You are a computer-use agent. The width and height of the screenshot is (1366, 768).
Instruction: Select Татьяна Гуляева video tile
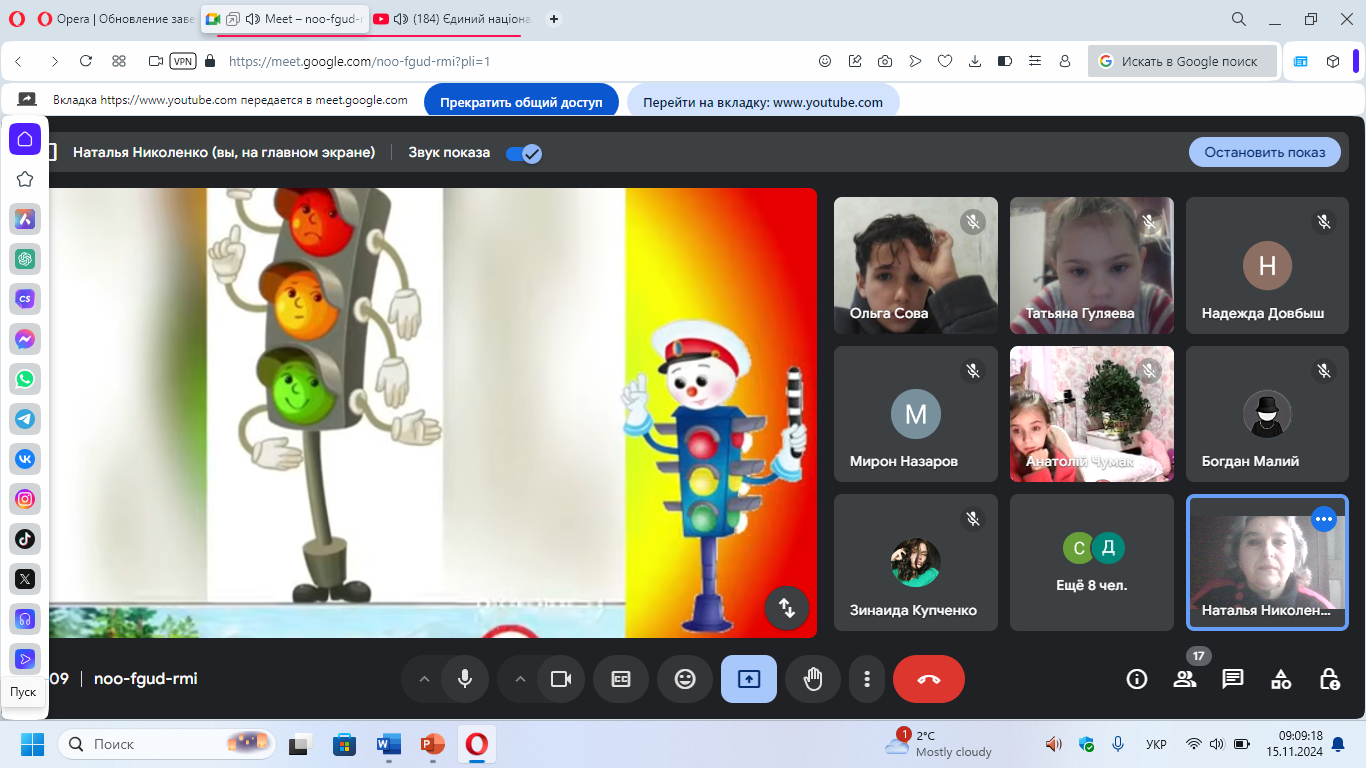click(1092, 265)
